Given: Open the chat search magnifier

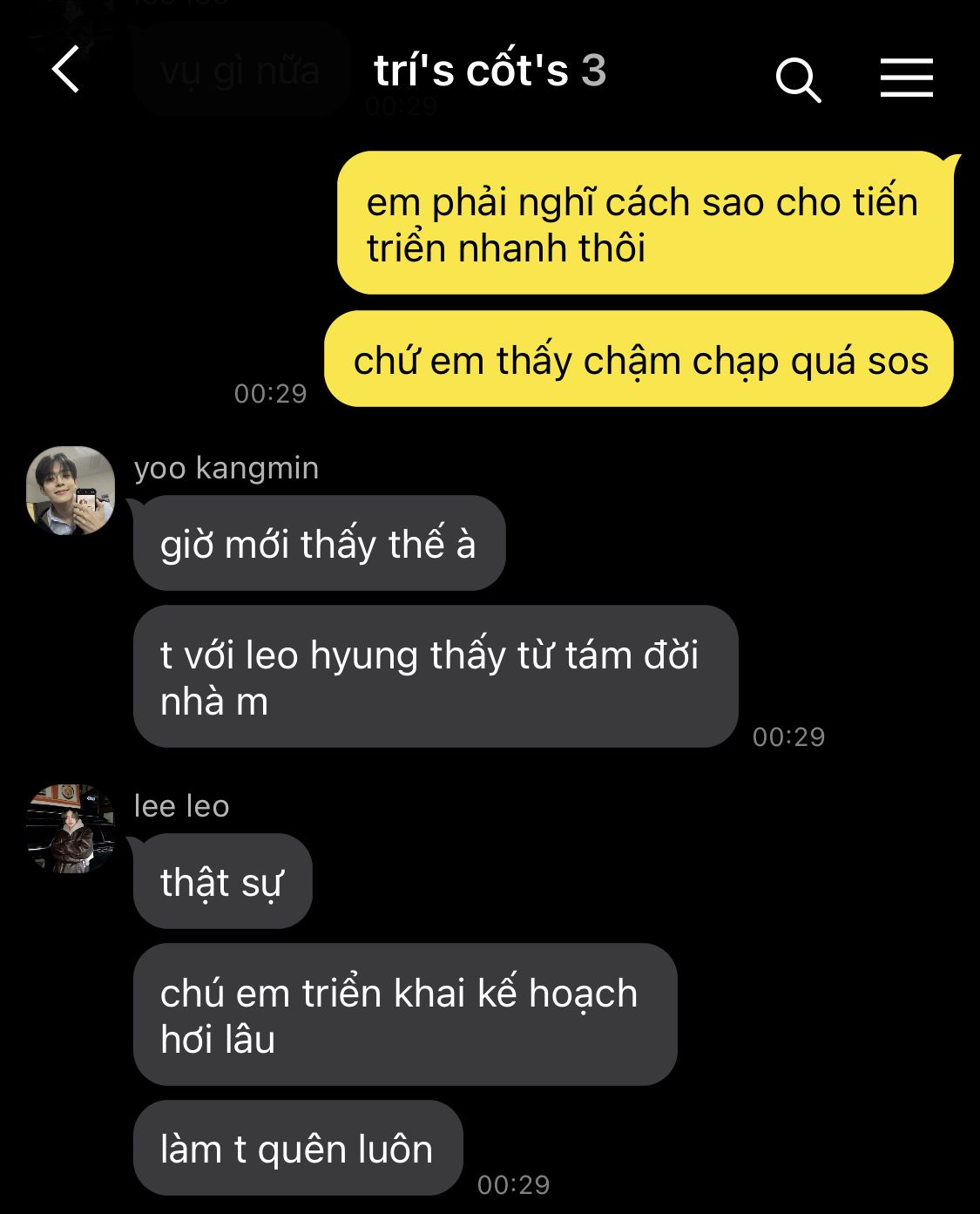Looking at the screenshot, I should point(798,80).
